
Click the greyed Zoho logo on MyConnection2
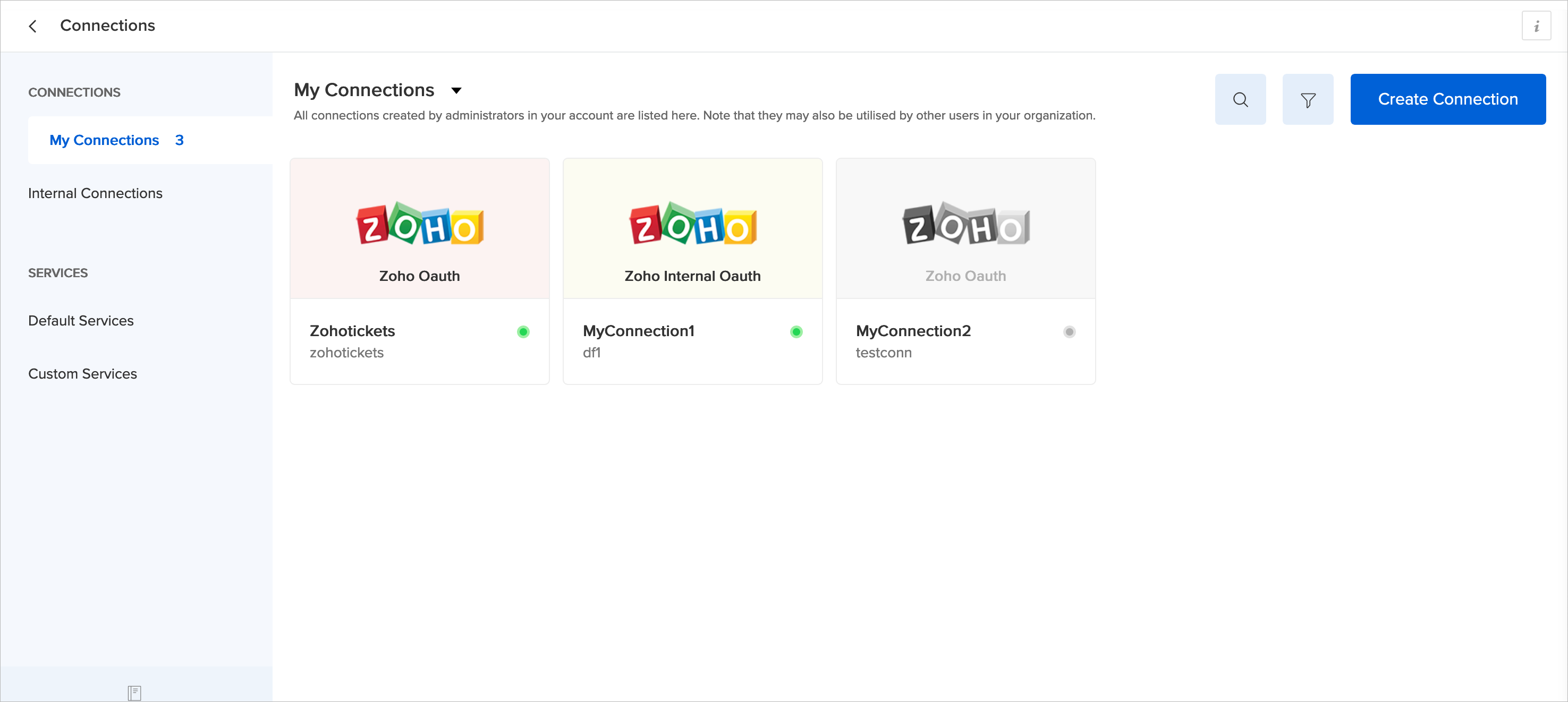[x=965, y=224]
